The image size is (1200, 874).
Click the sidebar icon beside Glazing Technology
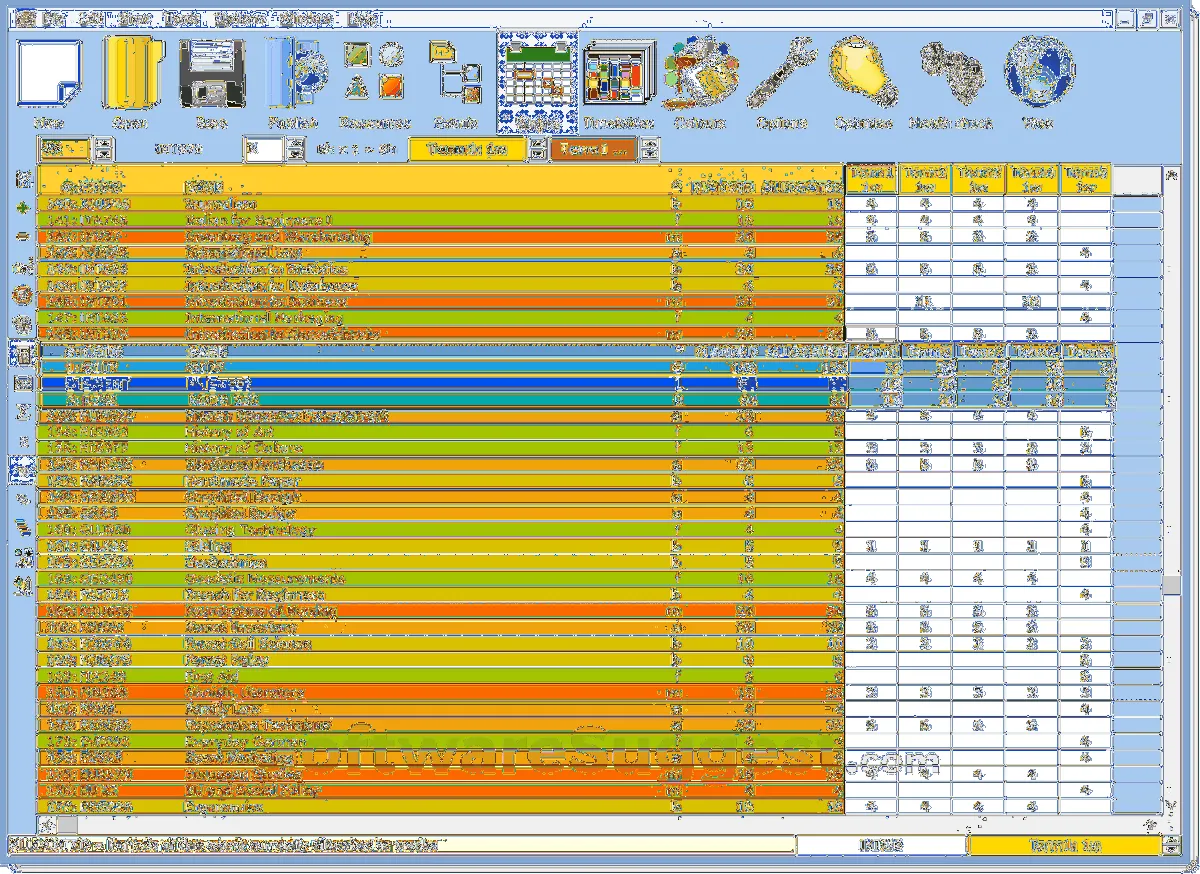22,527
